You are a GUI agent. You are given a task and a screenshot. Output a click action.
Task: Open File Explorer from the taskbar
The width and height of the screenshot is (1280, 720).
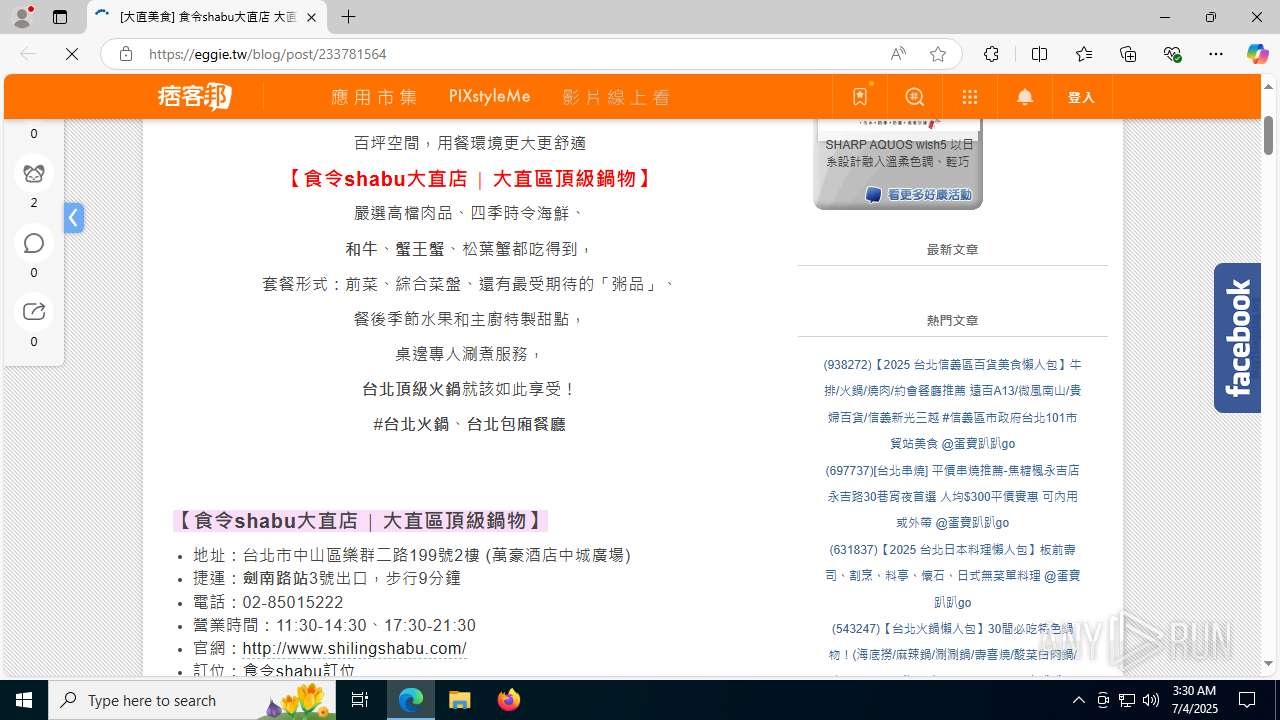coord(459,700)
